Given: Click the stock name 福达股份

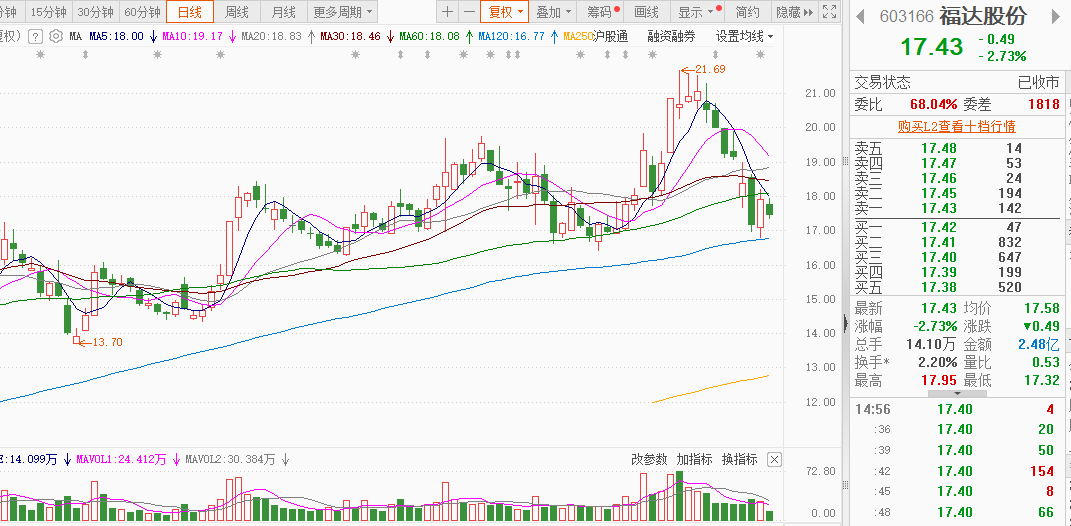Looking at the screenshot, I should point(982,16).
